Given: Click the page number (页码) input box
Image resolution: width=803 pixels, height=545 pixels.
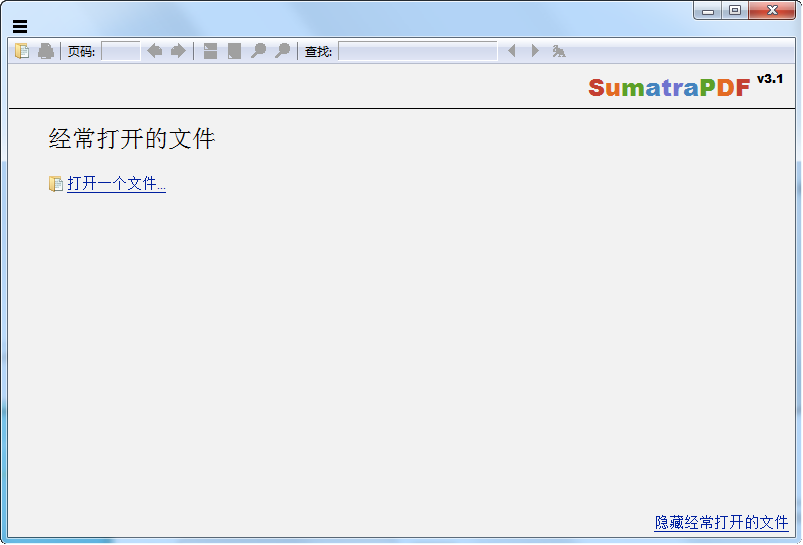Looking at the screenshot, I should pyautogui.click(x=121, y=51).
